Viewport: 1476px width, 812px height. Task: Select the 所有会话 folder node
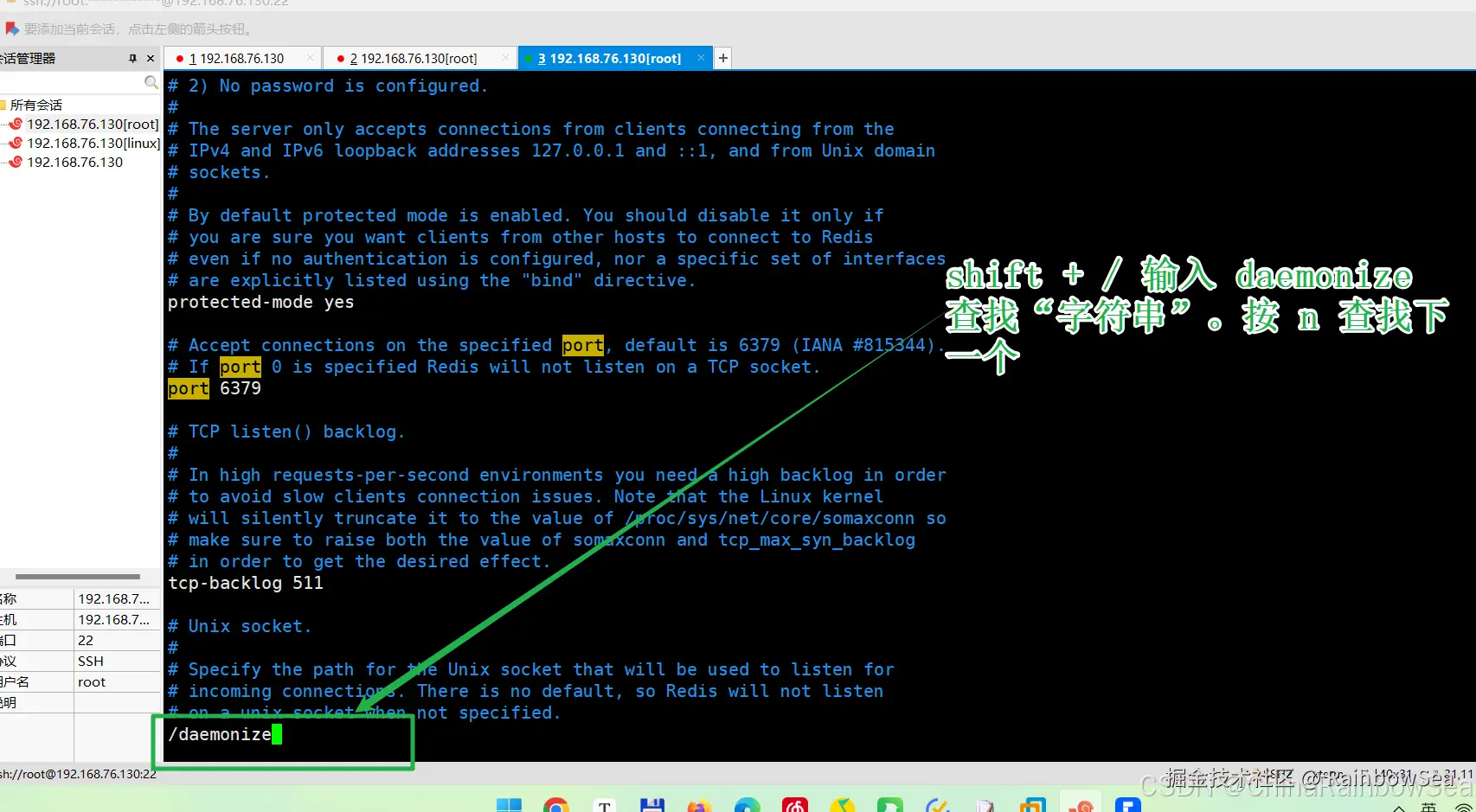click(x=35, y=105)
